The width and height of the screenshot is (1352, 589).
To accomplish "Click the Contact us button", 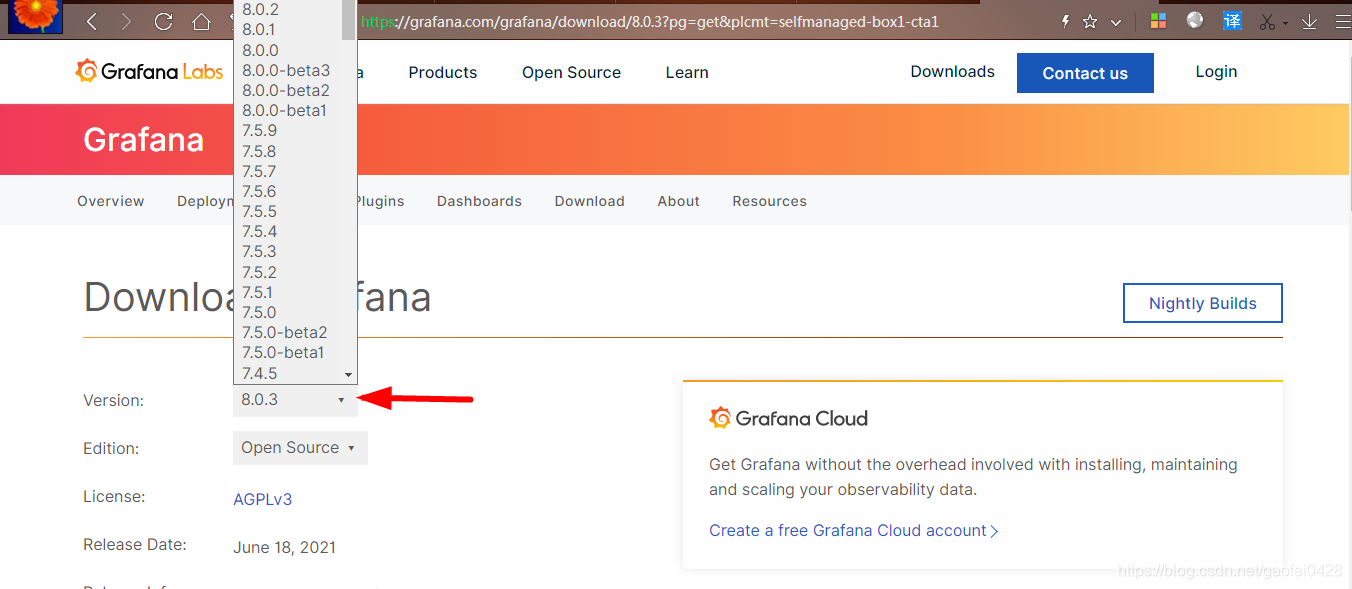I will (1085, 73).
